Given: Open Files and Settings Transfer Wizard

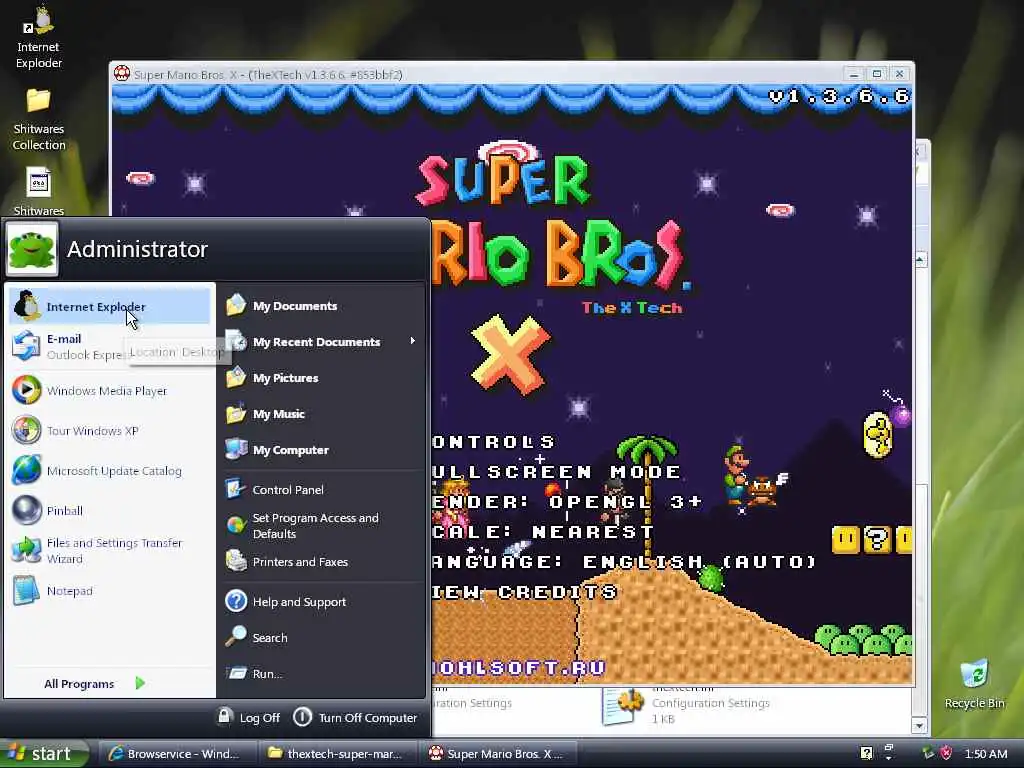Looking at the screenshot, I should pyautogui.click(x=109, y=551).
